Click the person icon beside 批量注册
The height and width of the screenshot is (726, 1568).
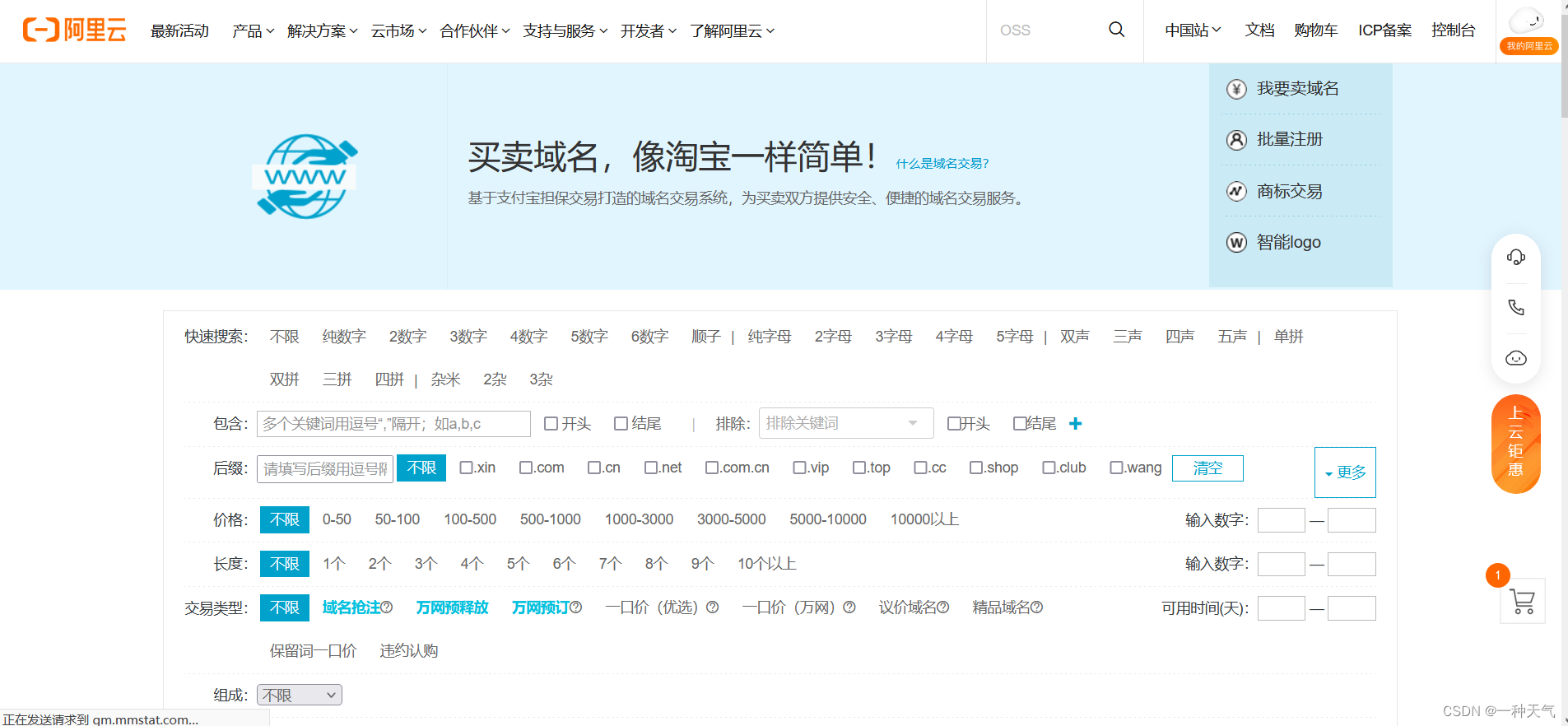point(1236,140)
